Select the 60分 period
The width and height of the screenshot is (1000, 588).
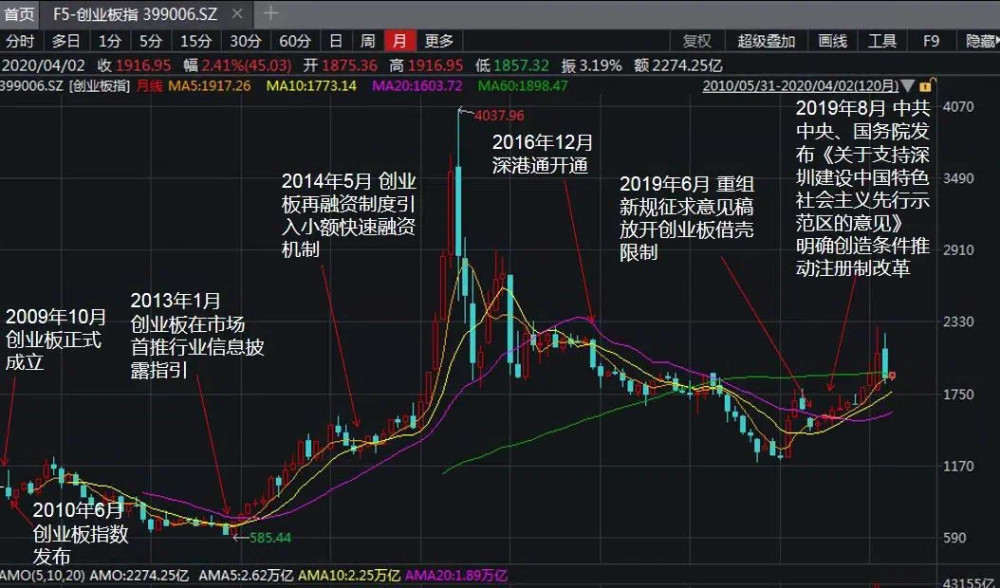pyautogui.click(x=295, y=41)
